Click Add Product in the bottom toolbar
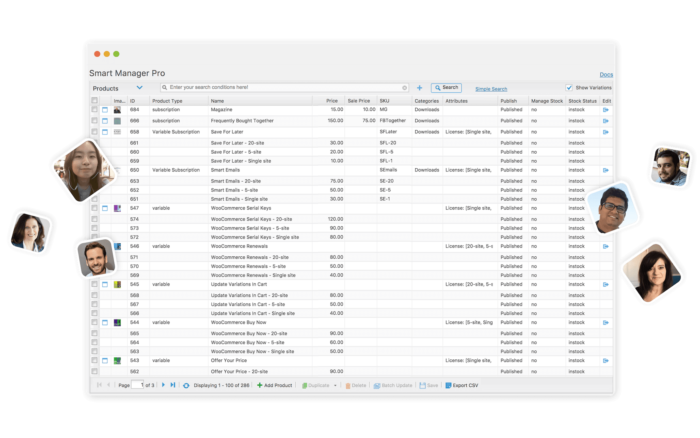This screenshot has height=438, width=700. (x=274, y=385)
